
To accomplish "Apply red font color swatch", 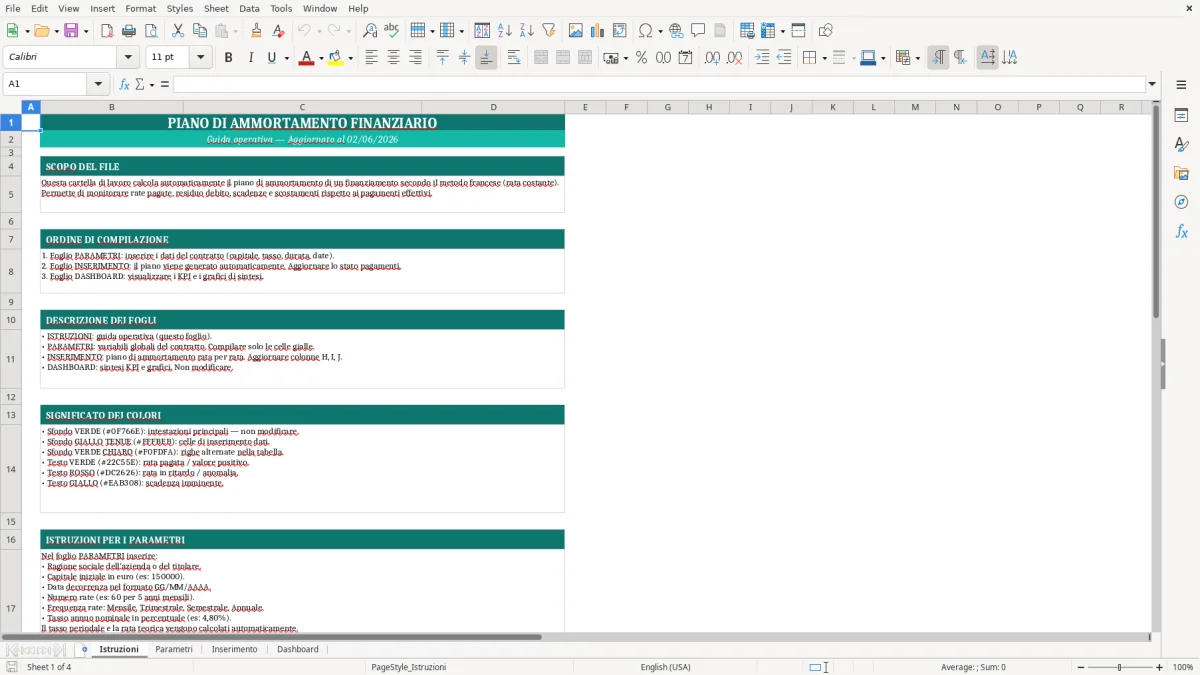I will [x=305, y=58].
